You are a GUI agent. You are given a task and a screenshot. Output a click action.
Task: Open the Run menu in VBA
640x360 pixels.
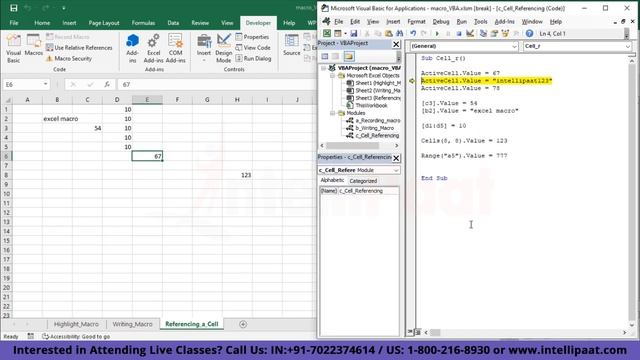pos(462,22)
